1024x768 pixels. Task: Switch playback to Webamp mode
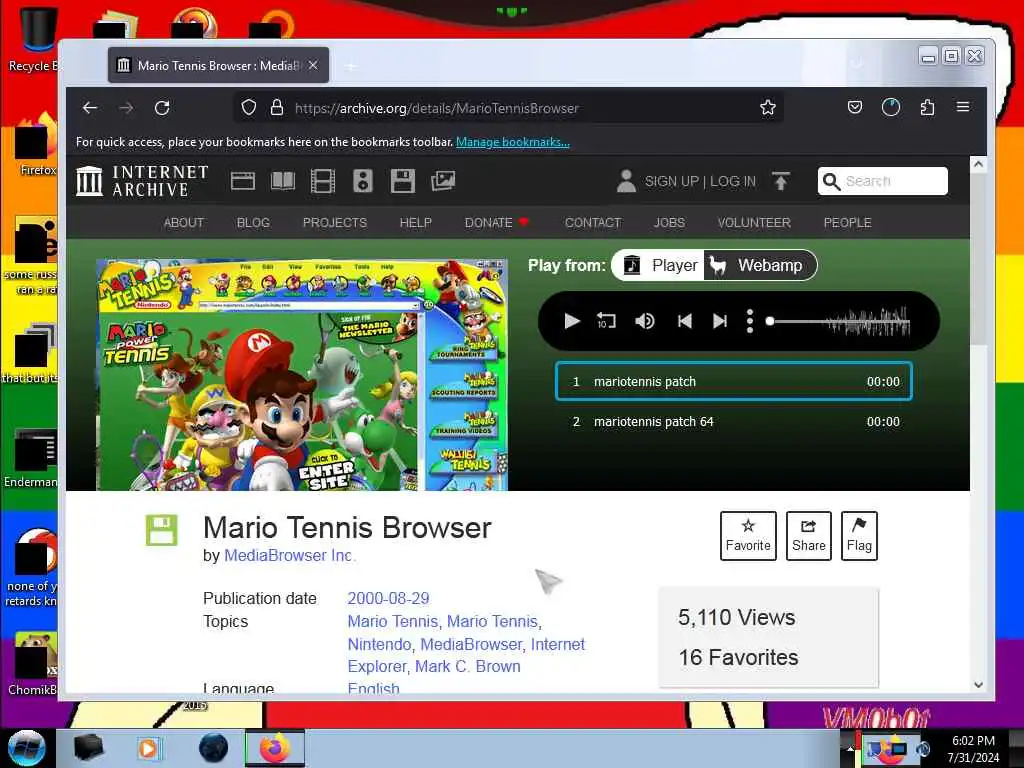click(759, 265)
